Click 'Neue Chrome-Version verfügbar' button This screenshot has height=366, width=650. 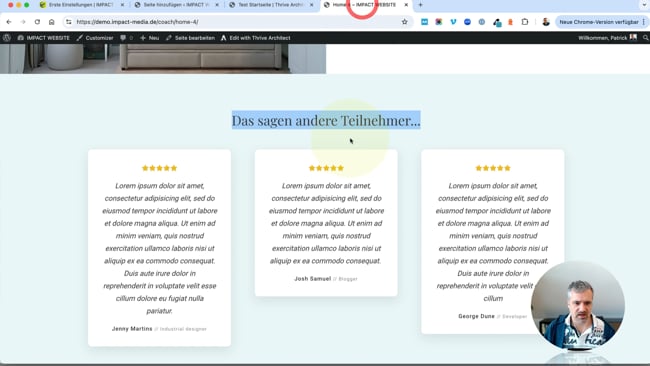(x=599, y=22)
